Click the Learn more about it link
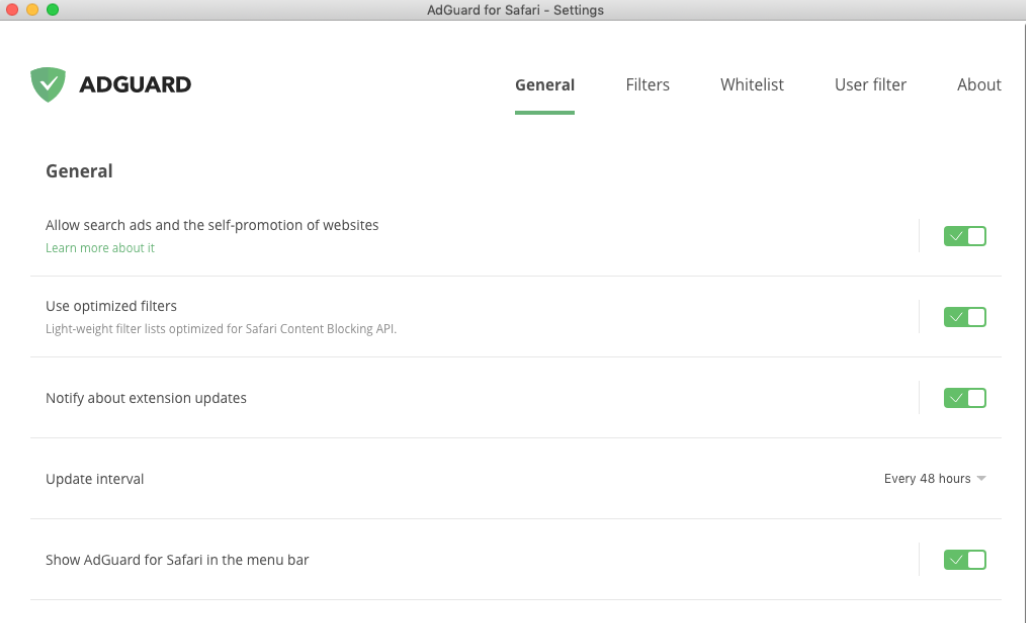Viewport: 1026px width, 623px height. [100, 248]
